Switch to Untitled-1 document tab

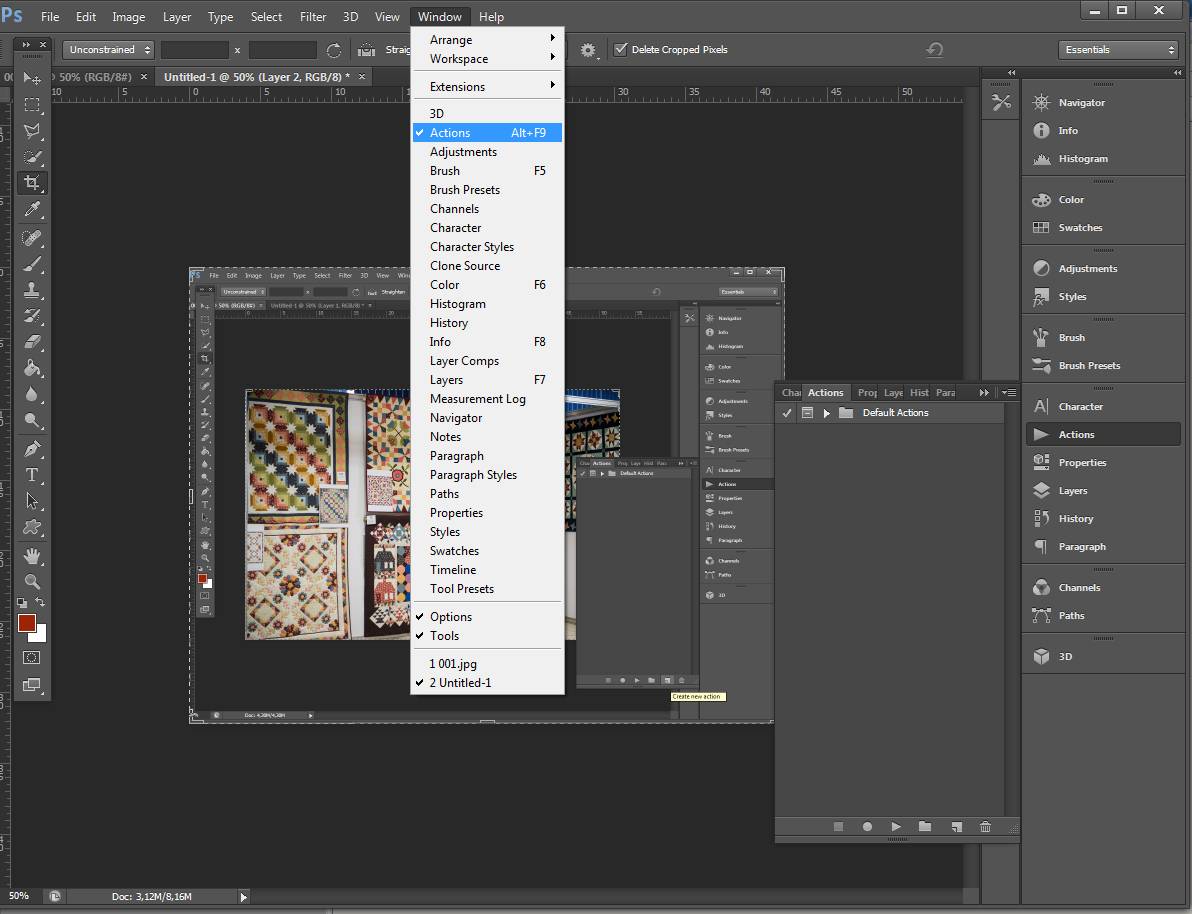click(x=257, y=77)
